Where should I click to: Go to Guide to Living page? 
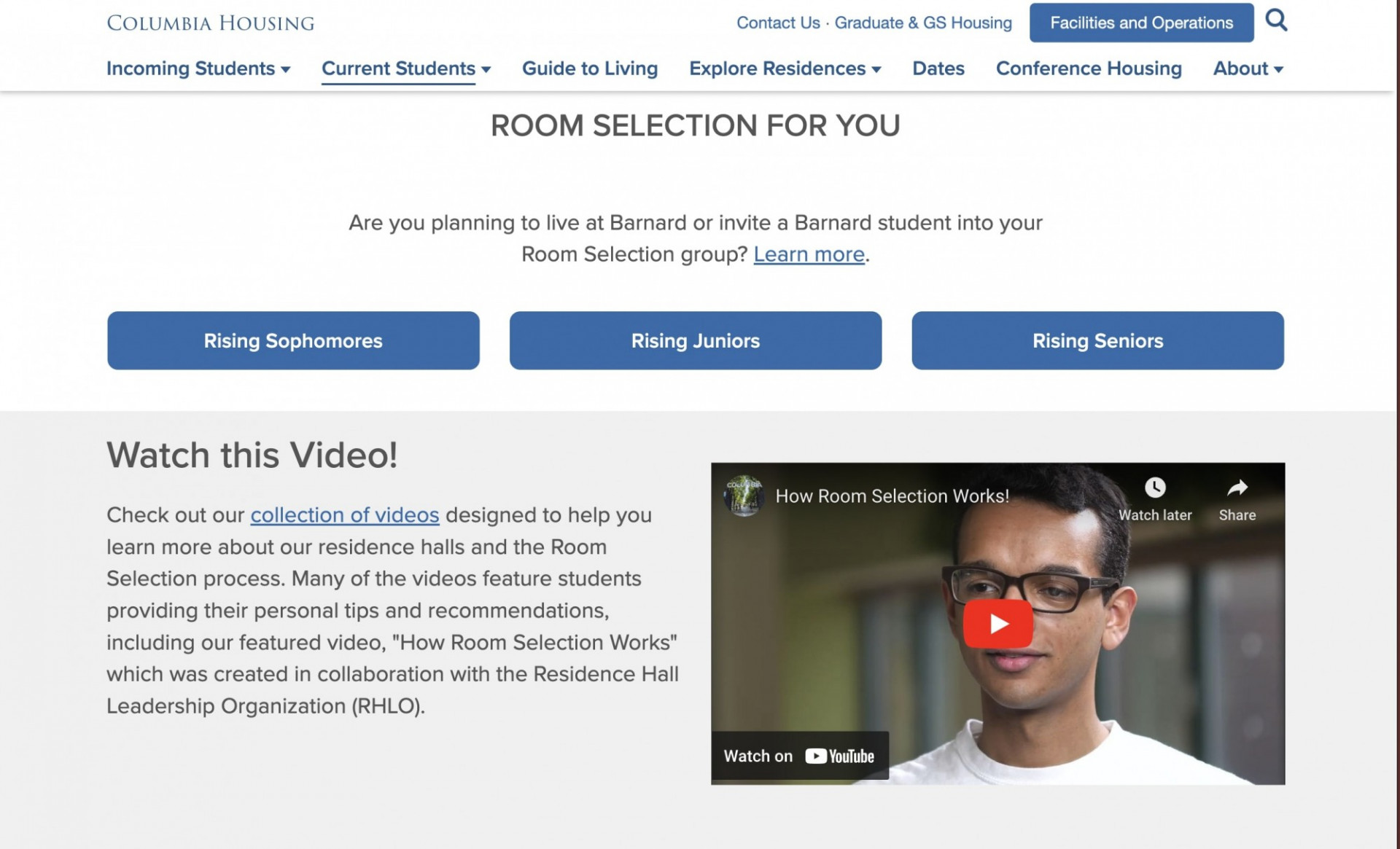(589, 69)
